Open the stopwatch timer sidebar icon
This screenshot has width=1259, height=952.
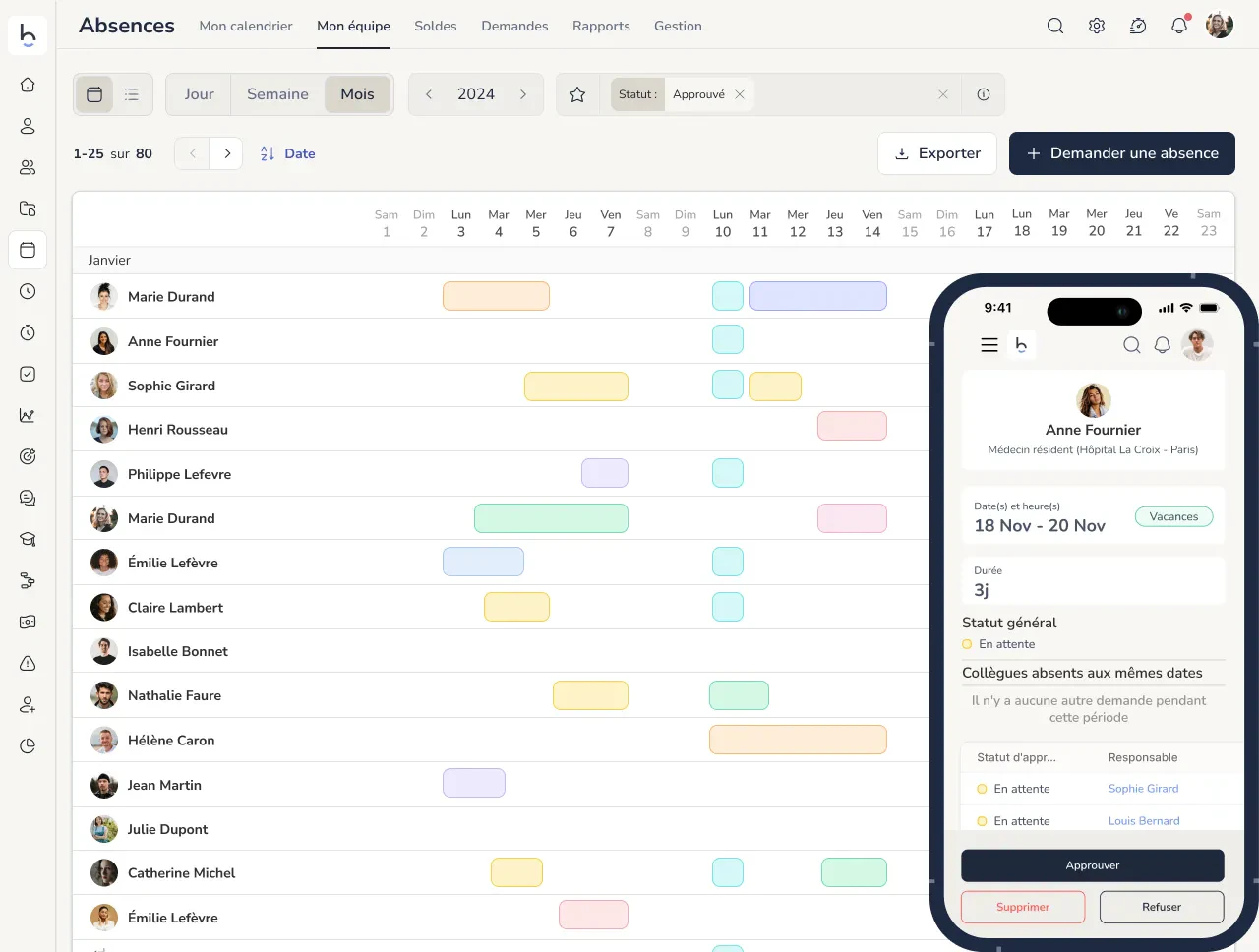click(x=28, y=332)
